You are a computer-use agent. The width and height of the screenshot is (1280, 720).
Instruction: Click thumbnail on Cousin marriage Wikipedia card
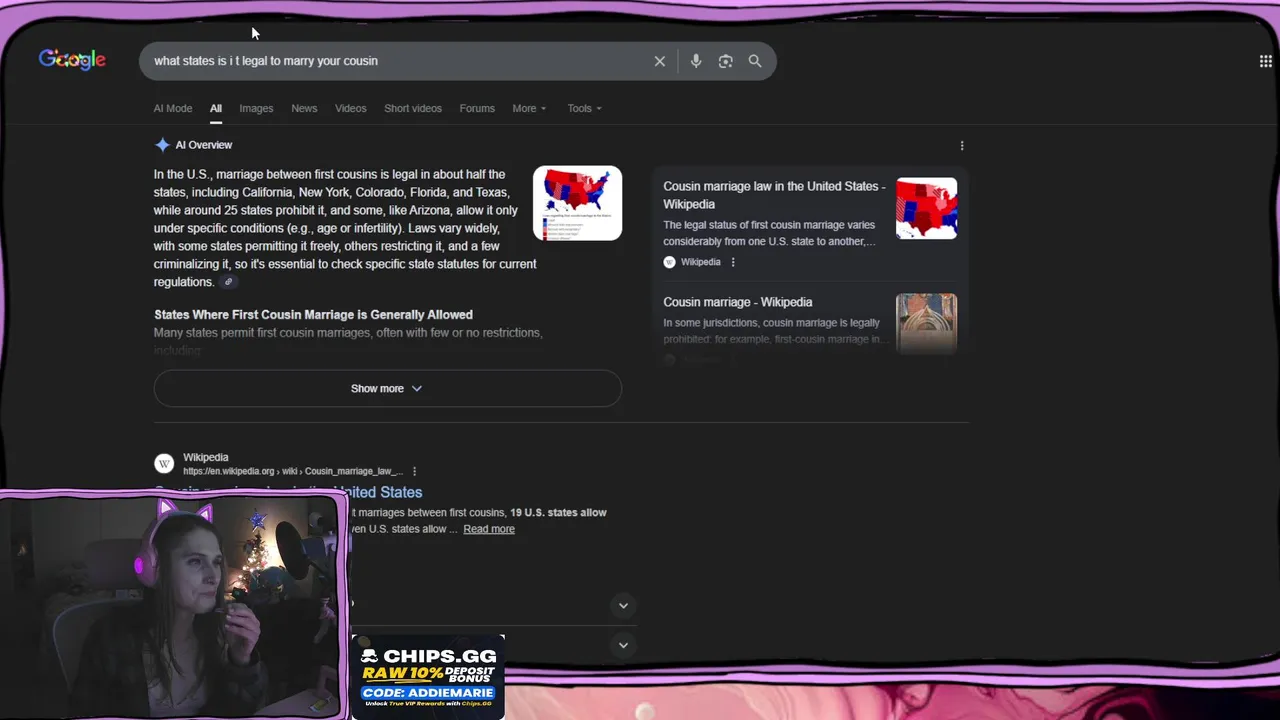(x=926, y=323)
